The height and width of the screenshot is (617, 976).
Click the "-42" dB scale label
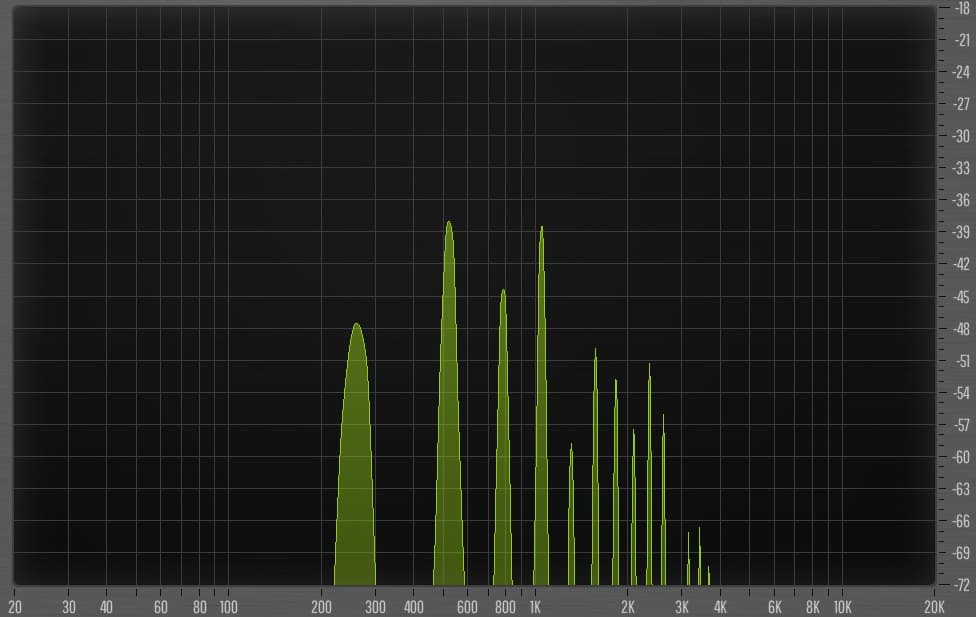tap(962, 265)
